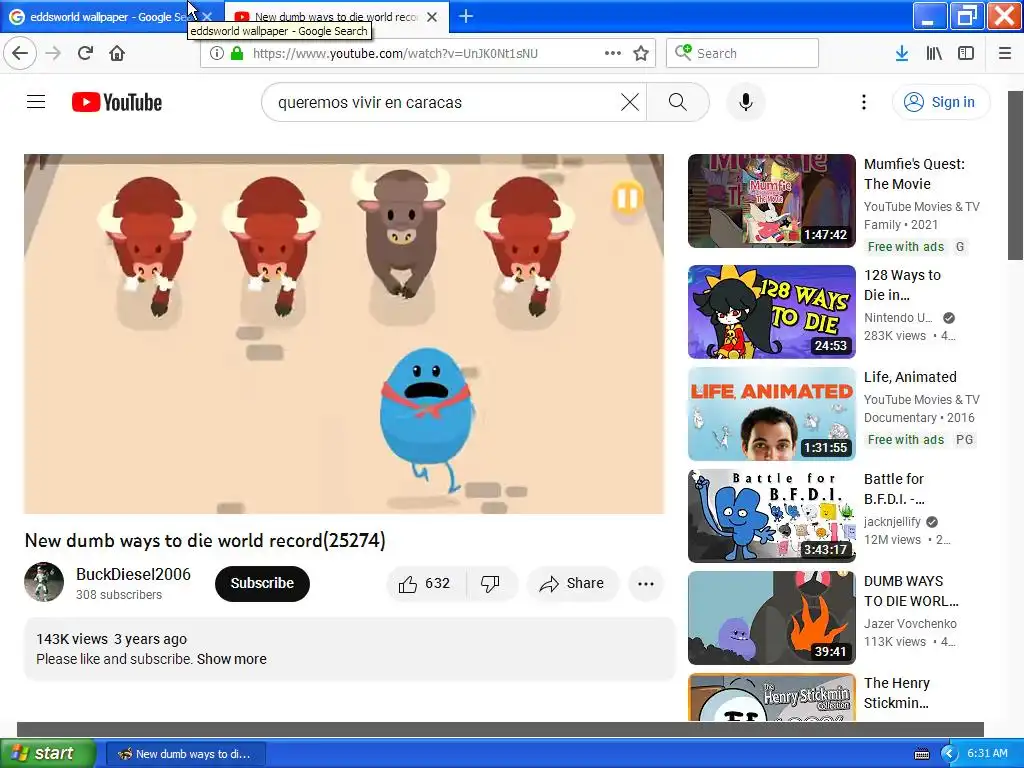Open the Windows start menu
Screen dimensions: 1024x768
point(48,753)
